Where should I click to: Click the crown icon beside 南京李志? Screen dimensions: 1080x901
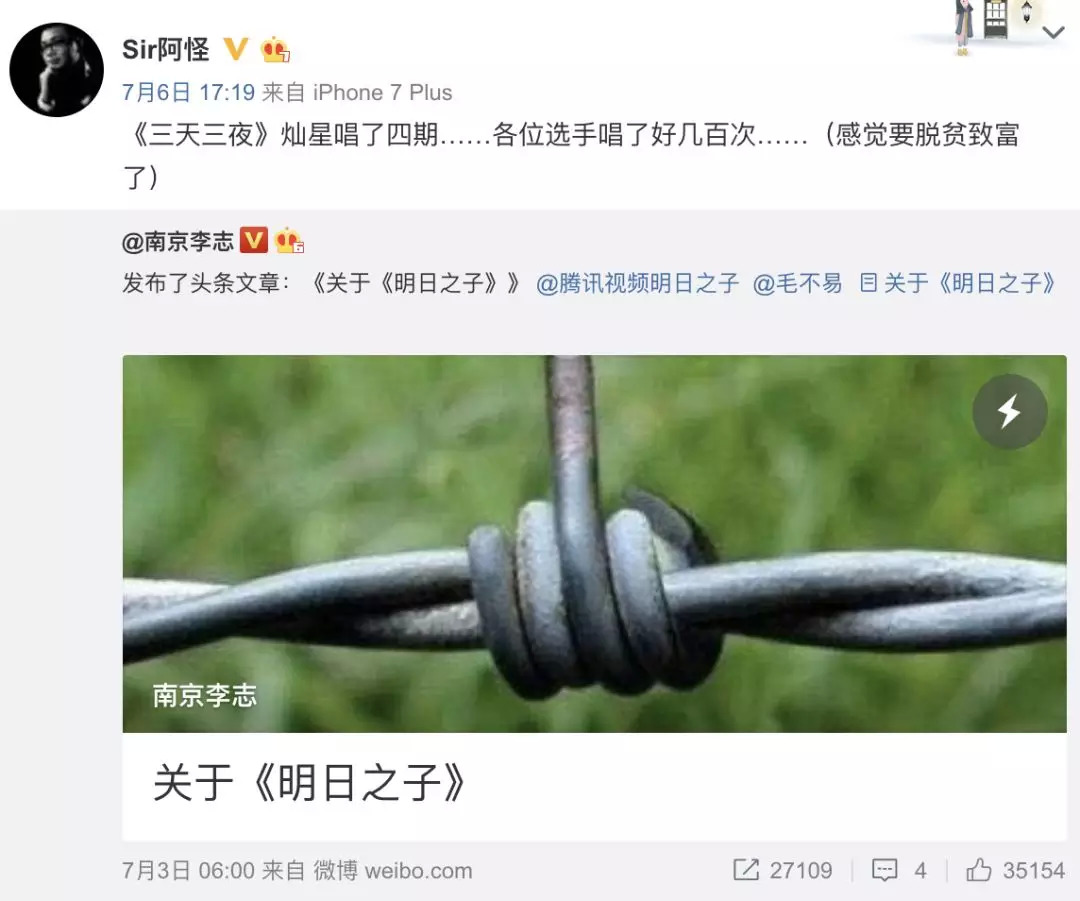(x=289, y=240)
